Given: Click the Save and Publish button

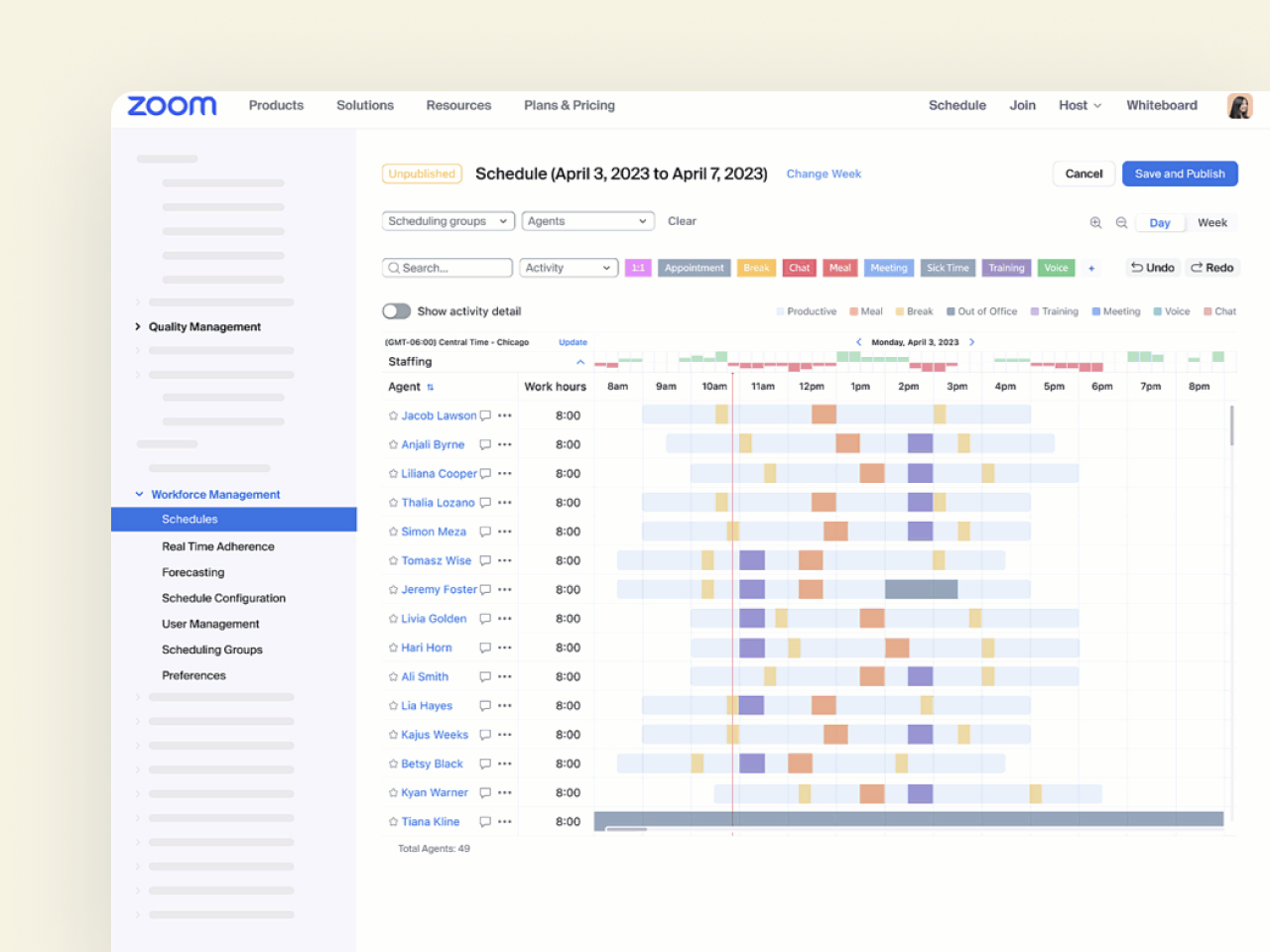Looking at the screenshot, I should [x=1179, y=174].
